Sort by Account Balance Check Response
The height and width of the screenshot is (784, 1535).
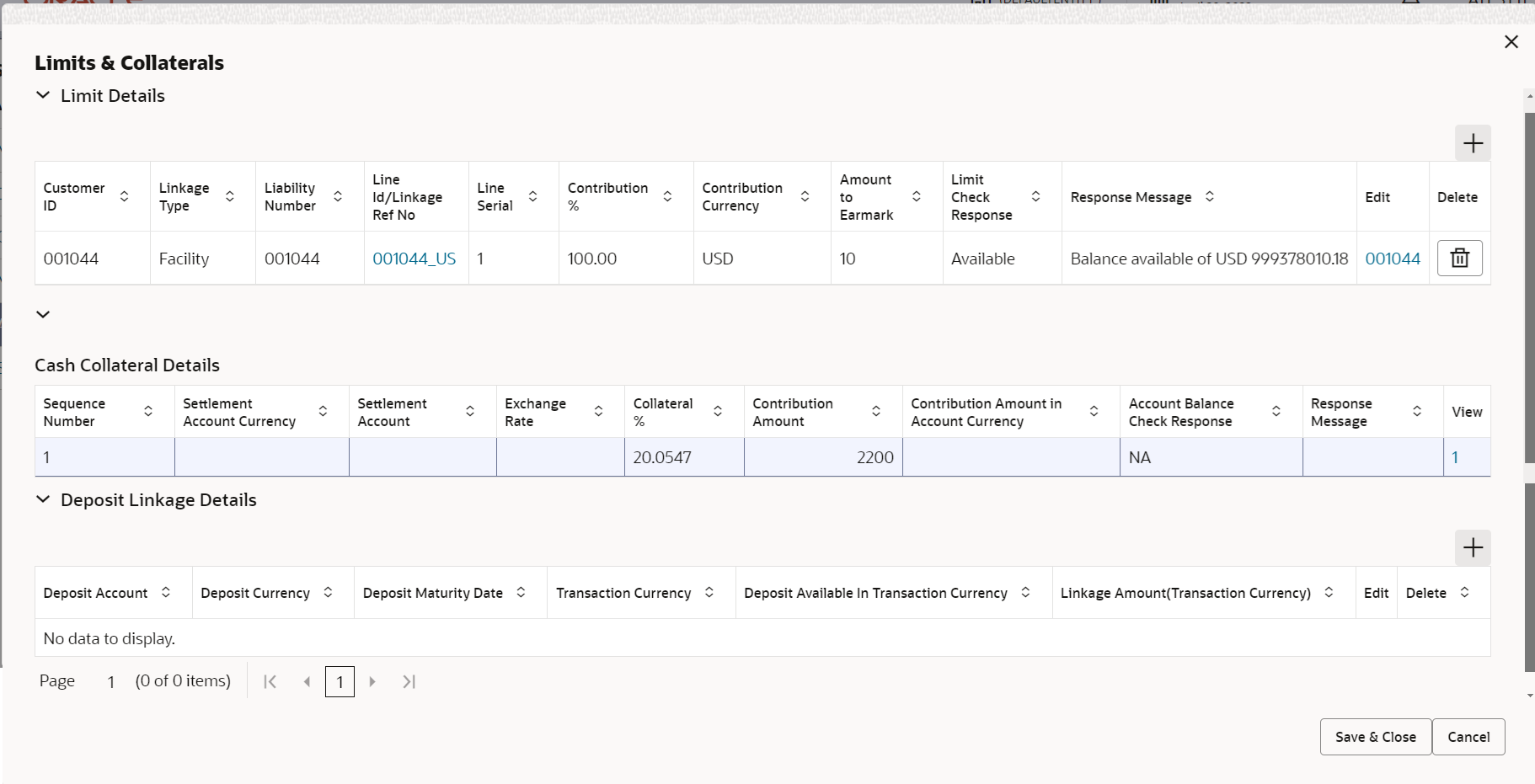click(x=1276, y=411)
